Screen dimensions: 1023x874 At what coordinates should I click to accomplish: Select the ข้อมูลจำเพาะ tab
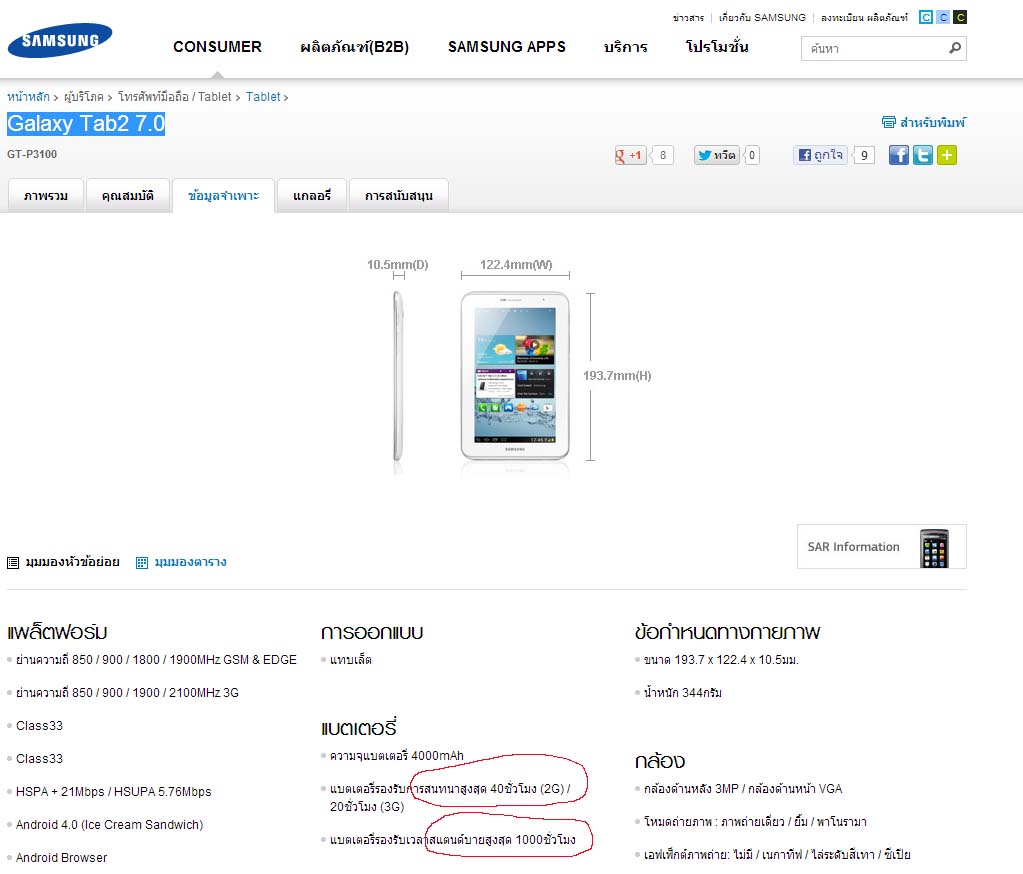[223, 196]
